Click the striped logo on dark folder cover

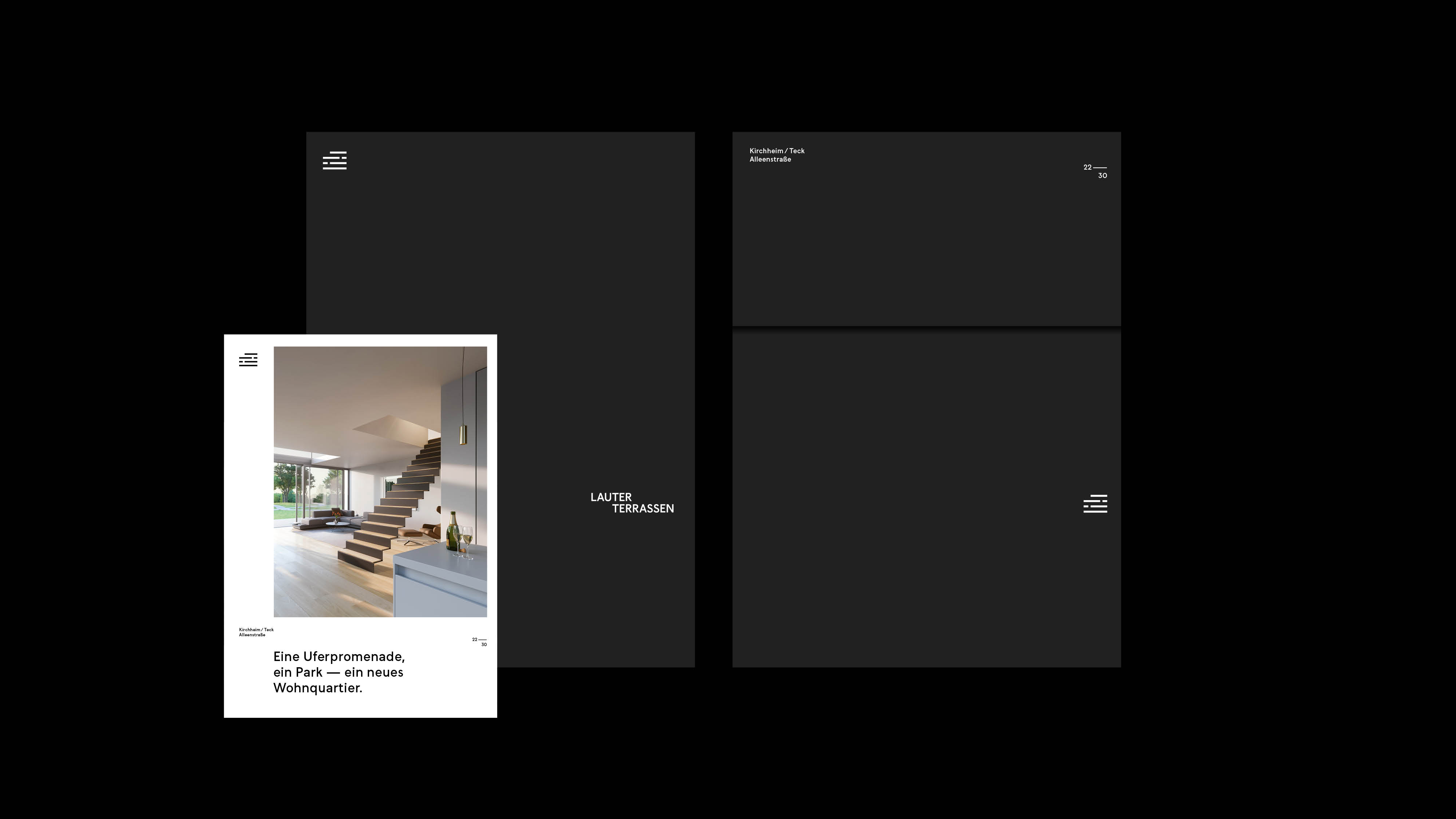pos(335,161)
